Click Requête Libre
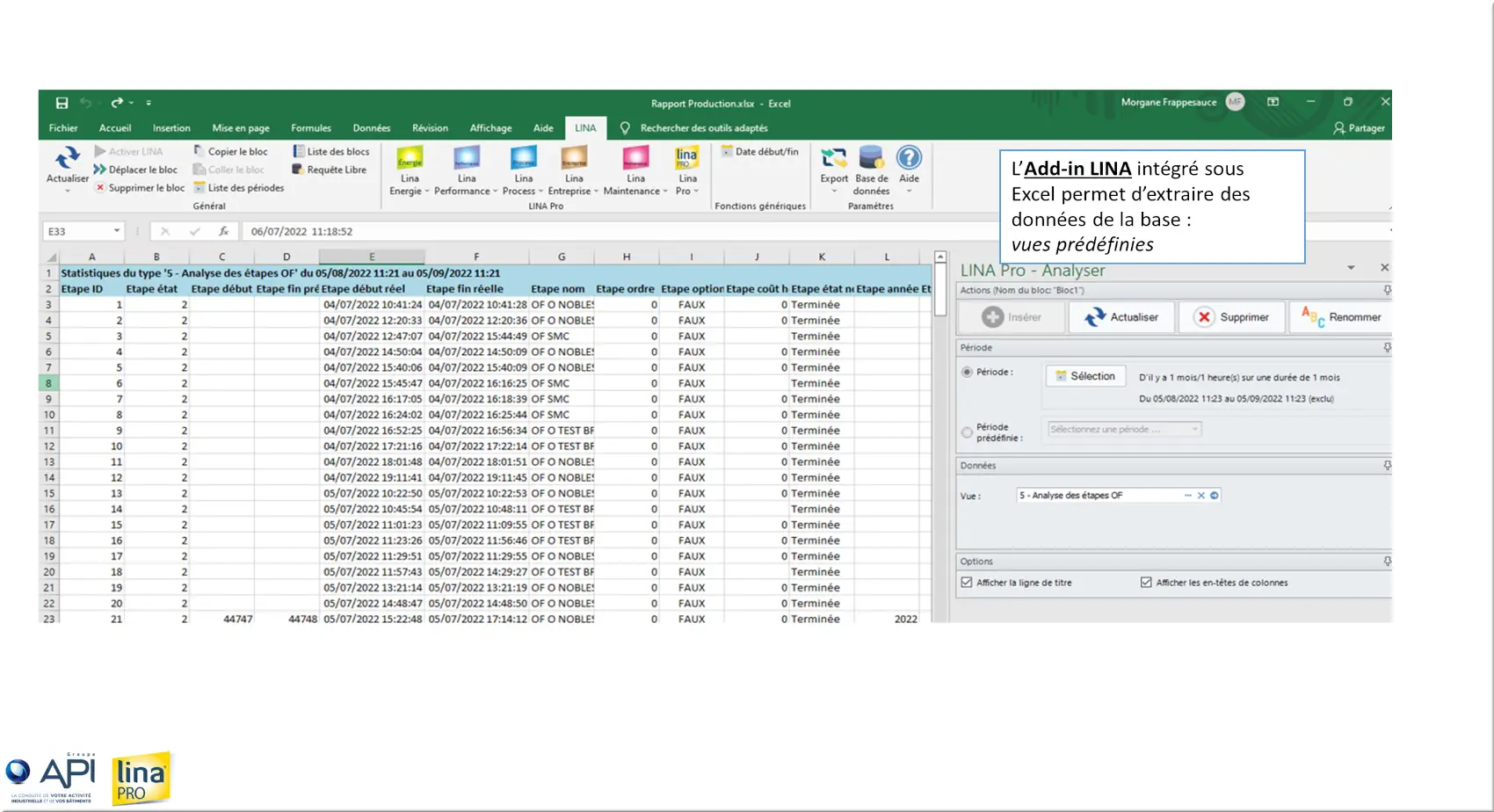1494x812 pixels. (329, 170)
